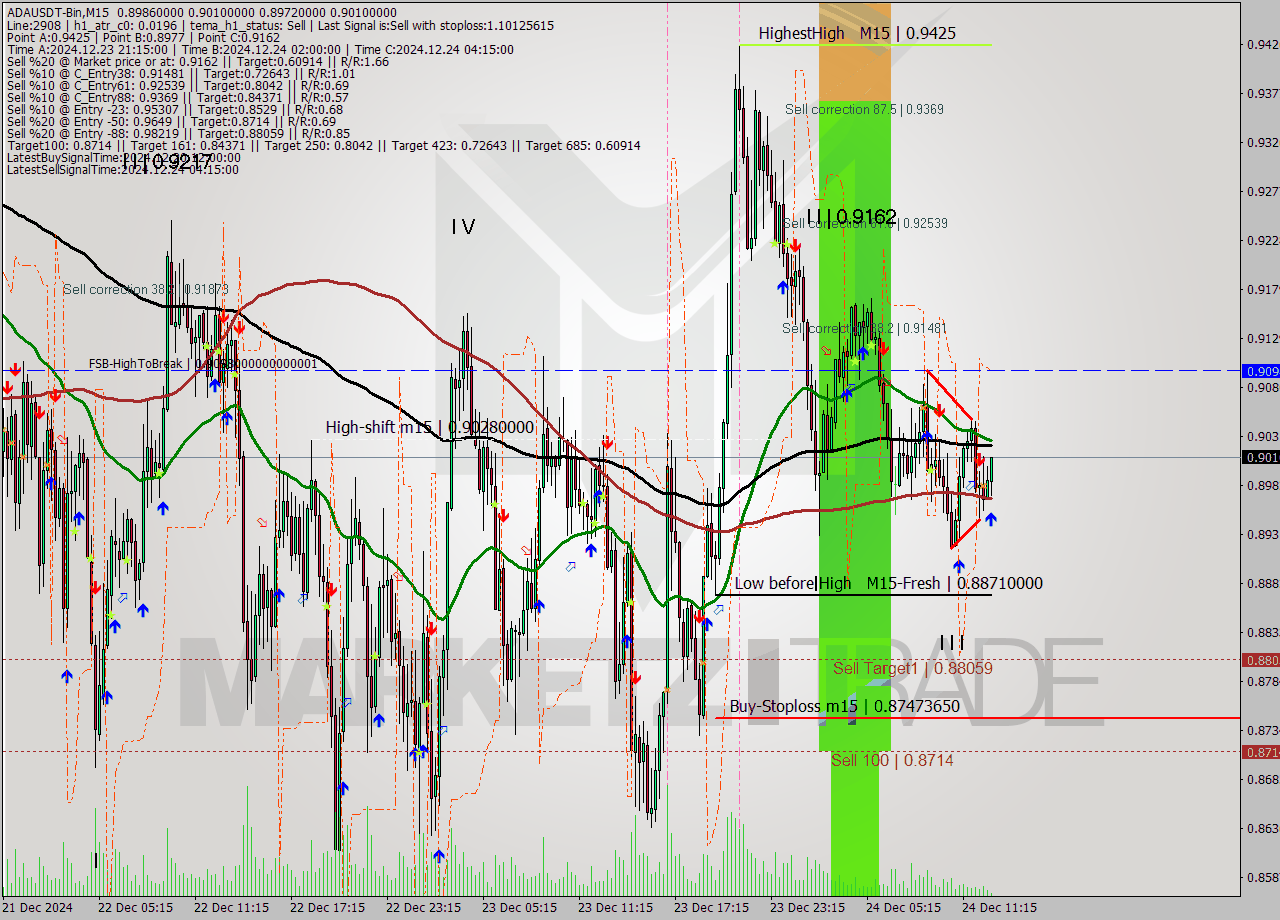Click the '23 Dec 17:15' time axis label
Image resolution: width=1280 pixels, height=920 pixels.
711,908
